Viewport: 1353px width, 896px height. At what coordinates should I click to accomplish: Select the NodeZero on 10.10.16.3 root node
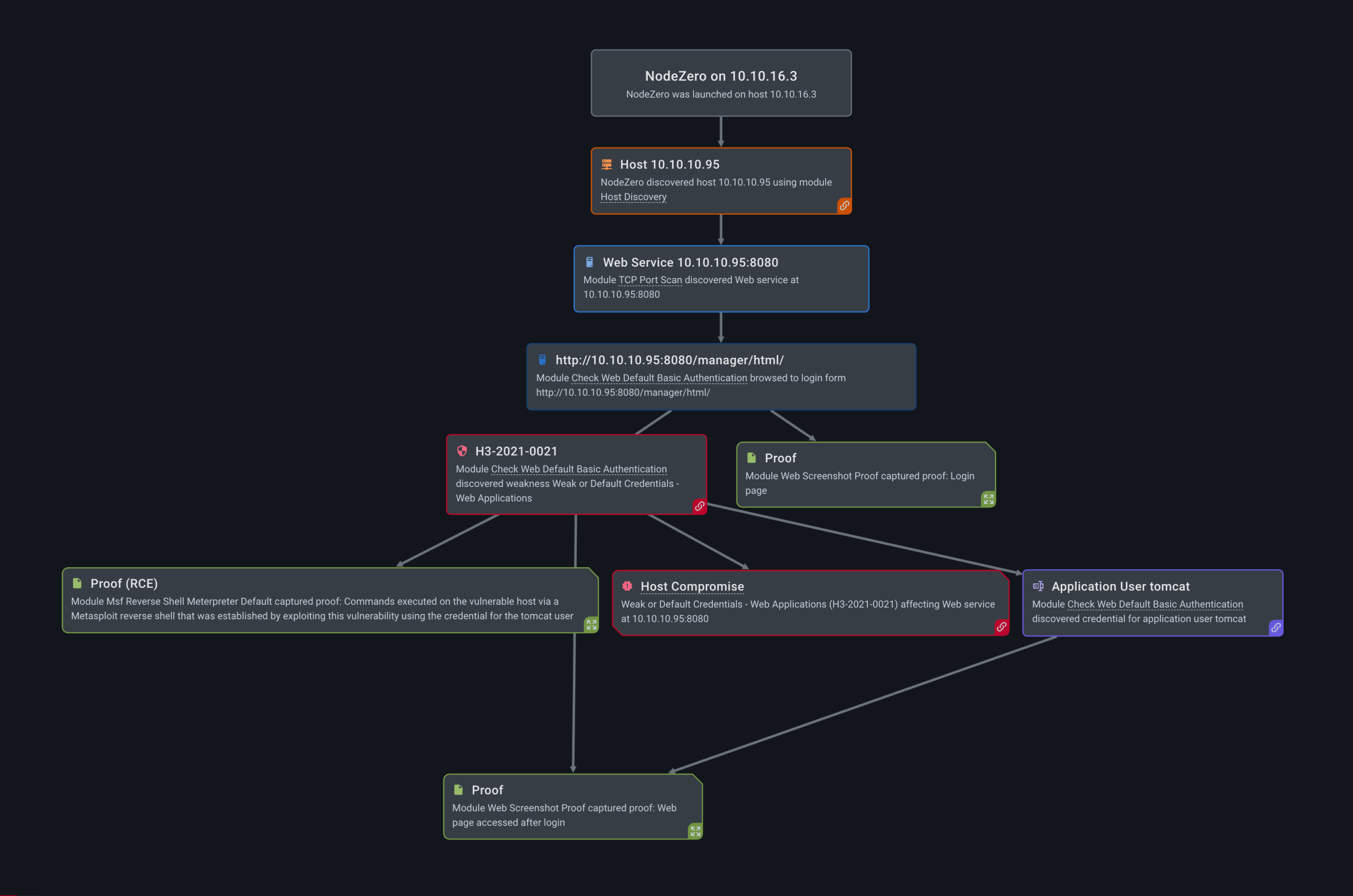[x=721, y=84]
